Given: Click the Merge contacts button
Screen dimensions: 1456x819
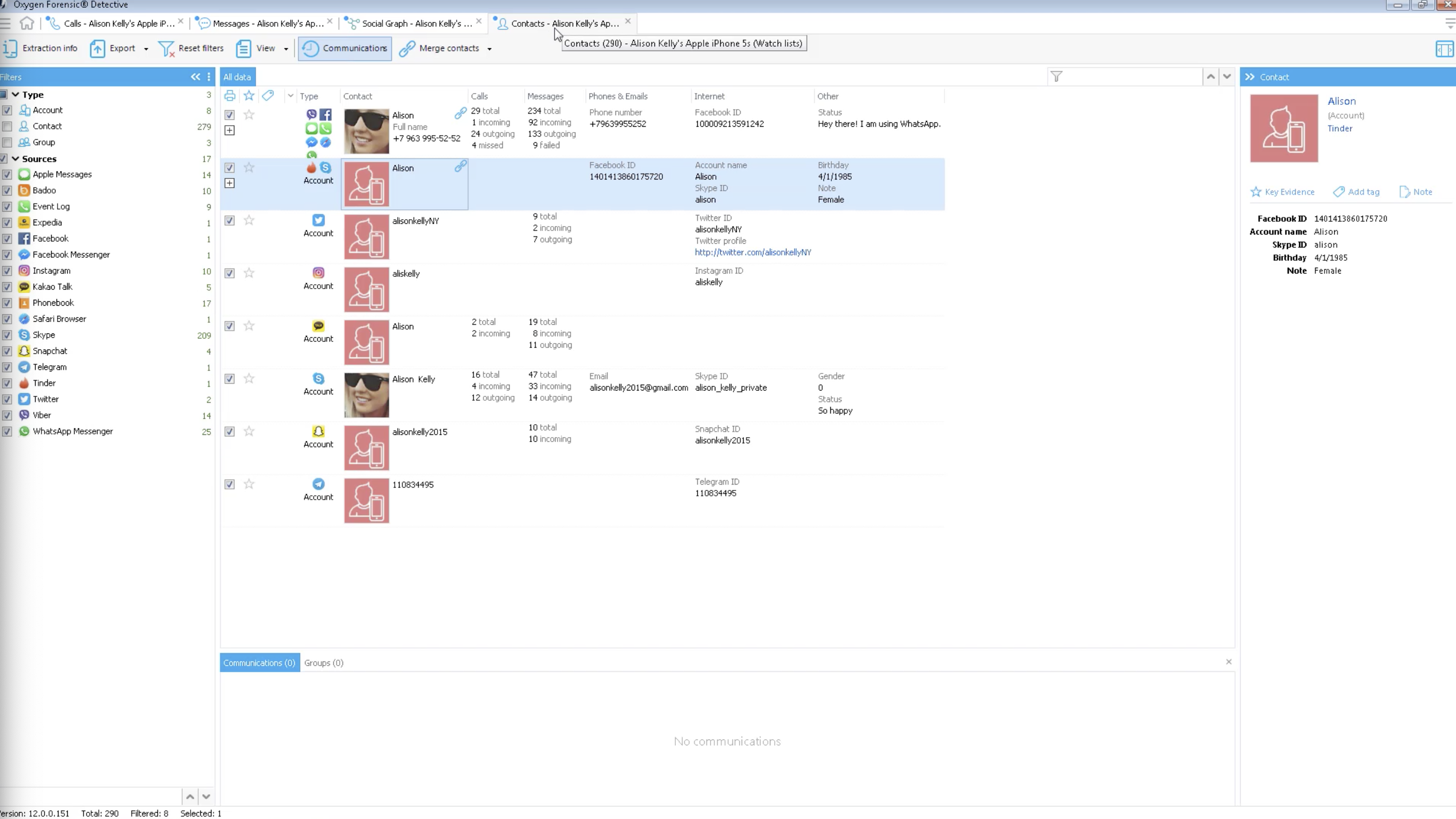Looking at the screenshot, I should point(440,48).
